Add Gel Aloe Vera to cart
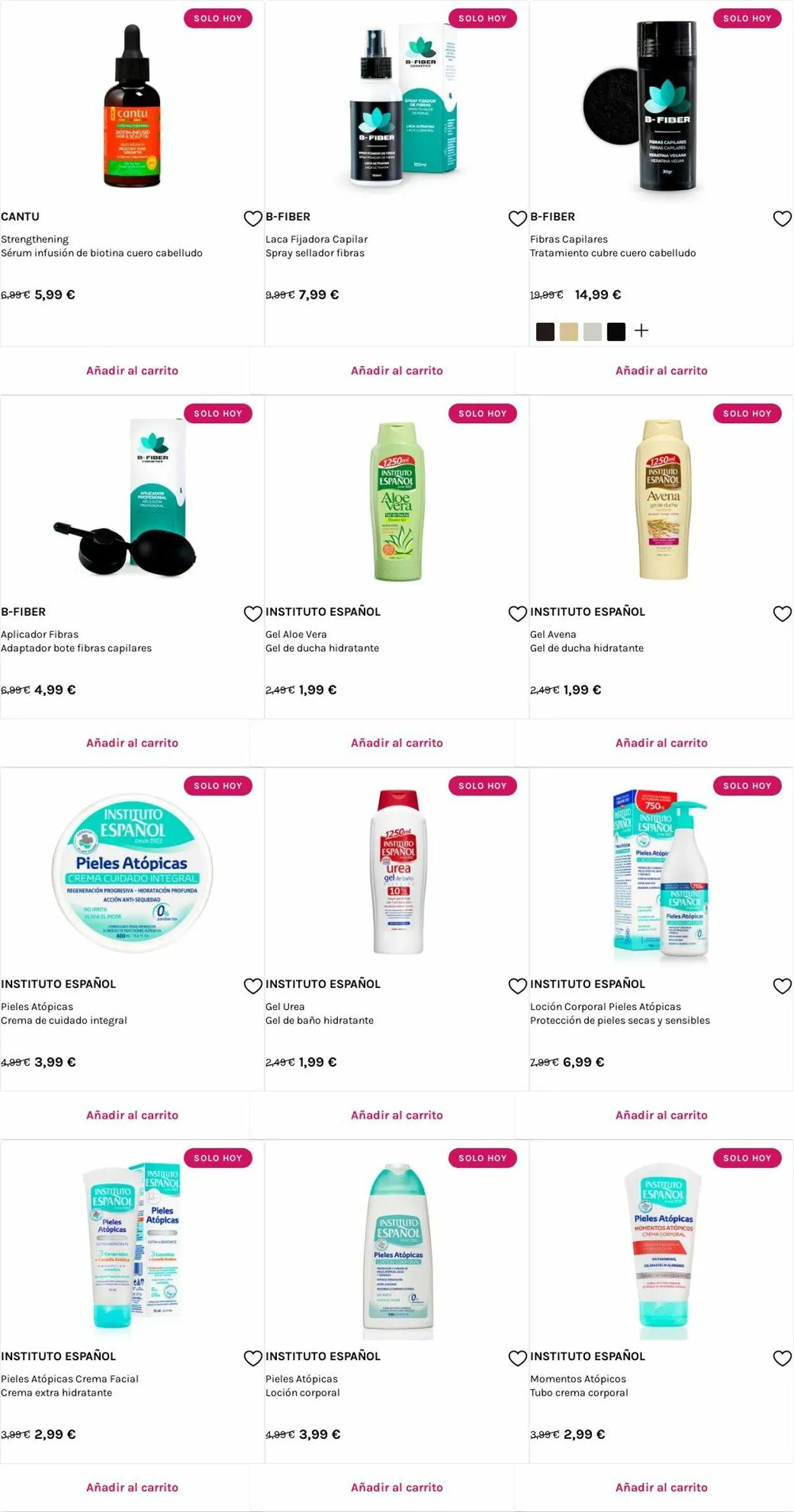This screenshot has height=1512, width=794. tap(397, 743)
